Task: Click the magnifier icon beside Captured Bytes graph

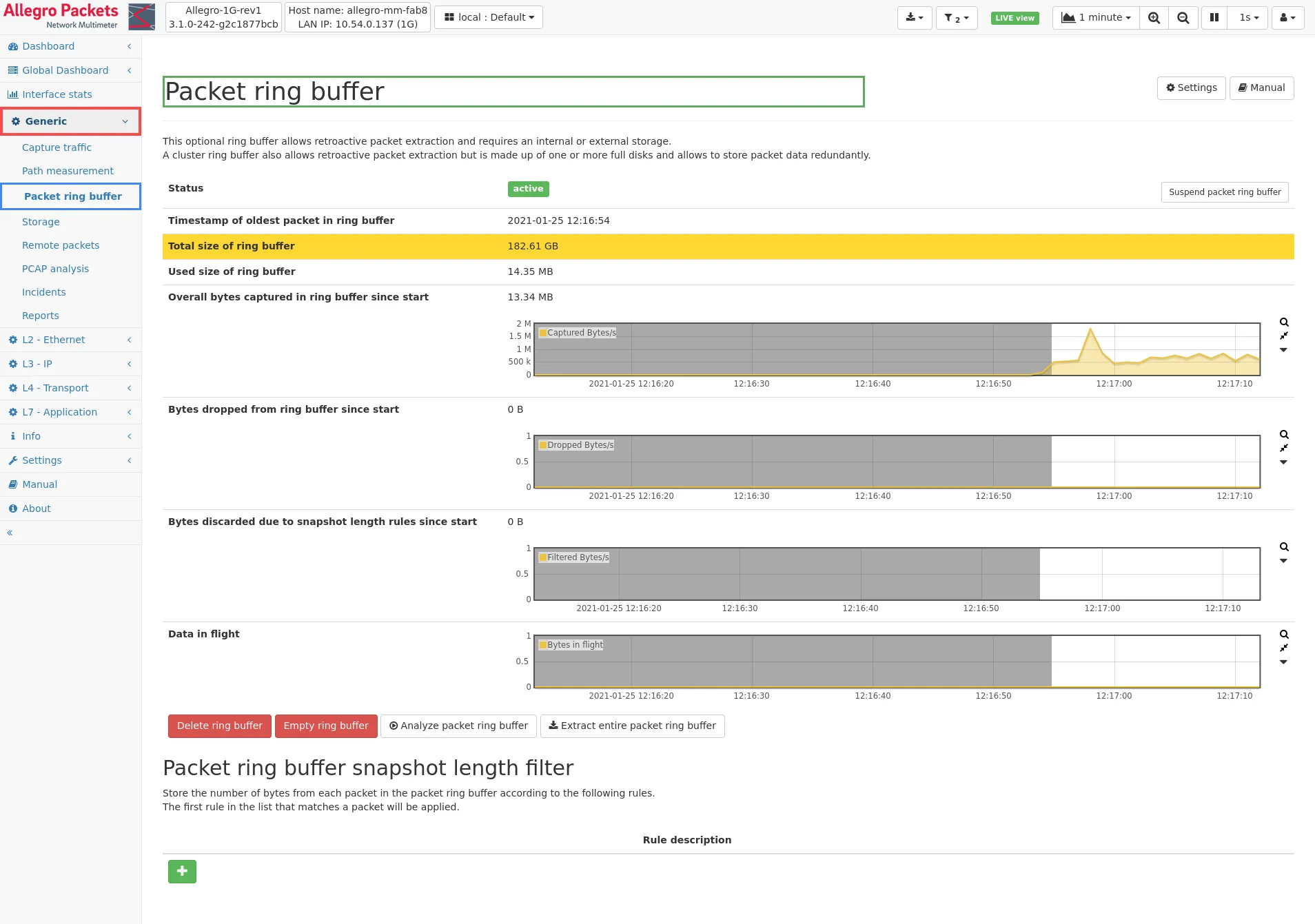Action: (1284, 322)
